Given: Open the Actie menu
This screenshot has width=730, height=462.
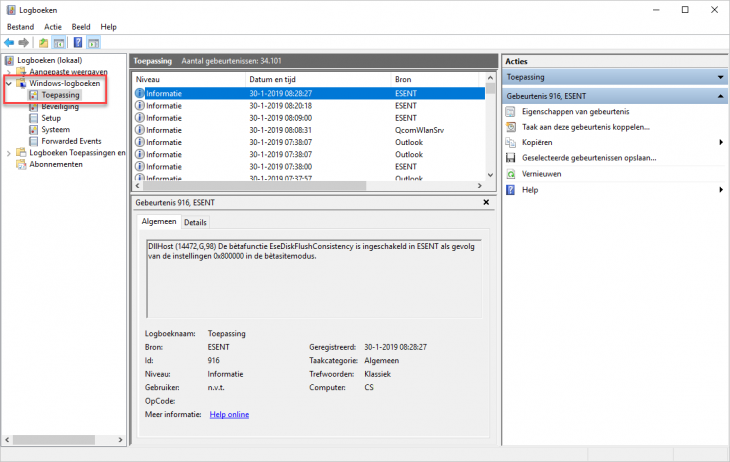Looking at the screenshot, I should [x=52, y=26].
